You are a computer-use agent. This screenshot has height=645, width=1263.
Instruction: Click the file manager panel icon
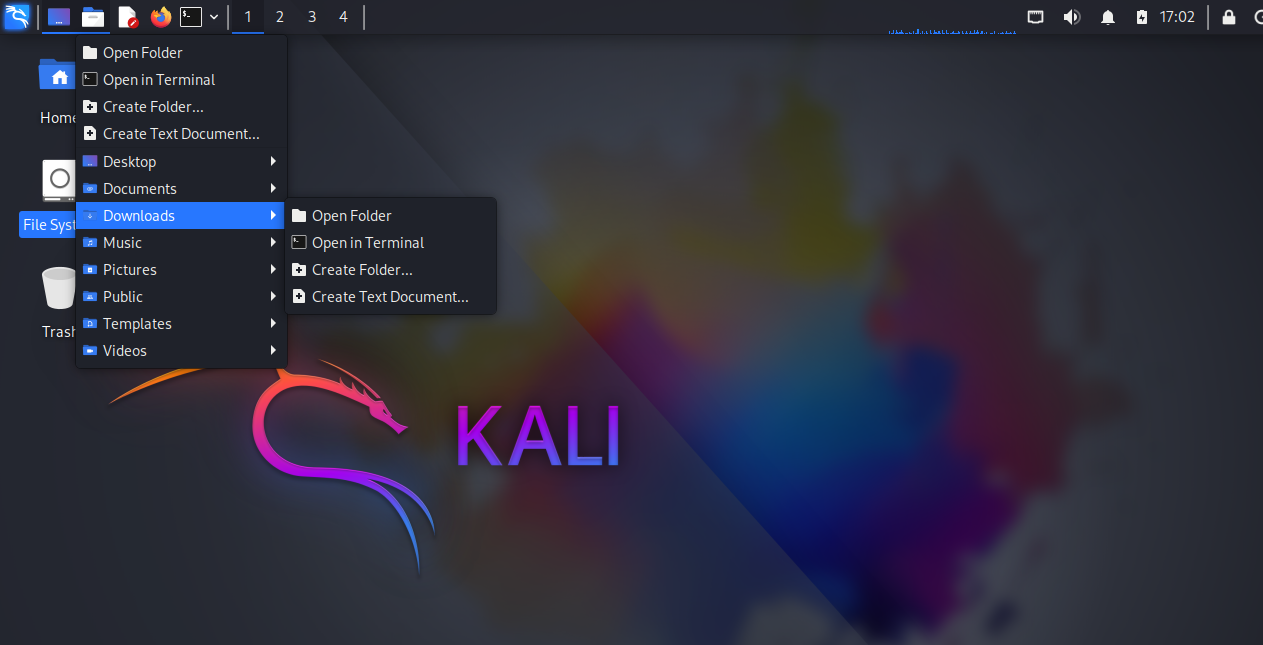[93, 17]
